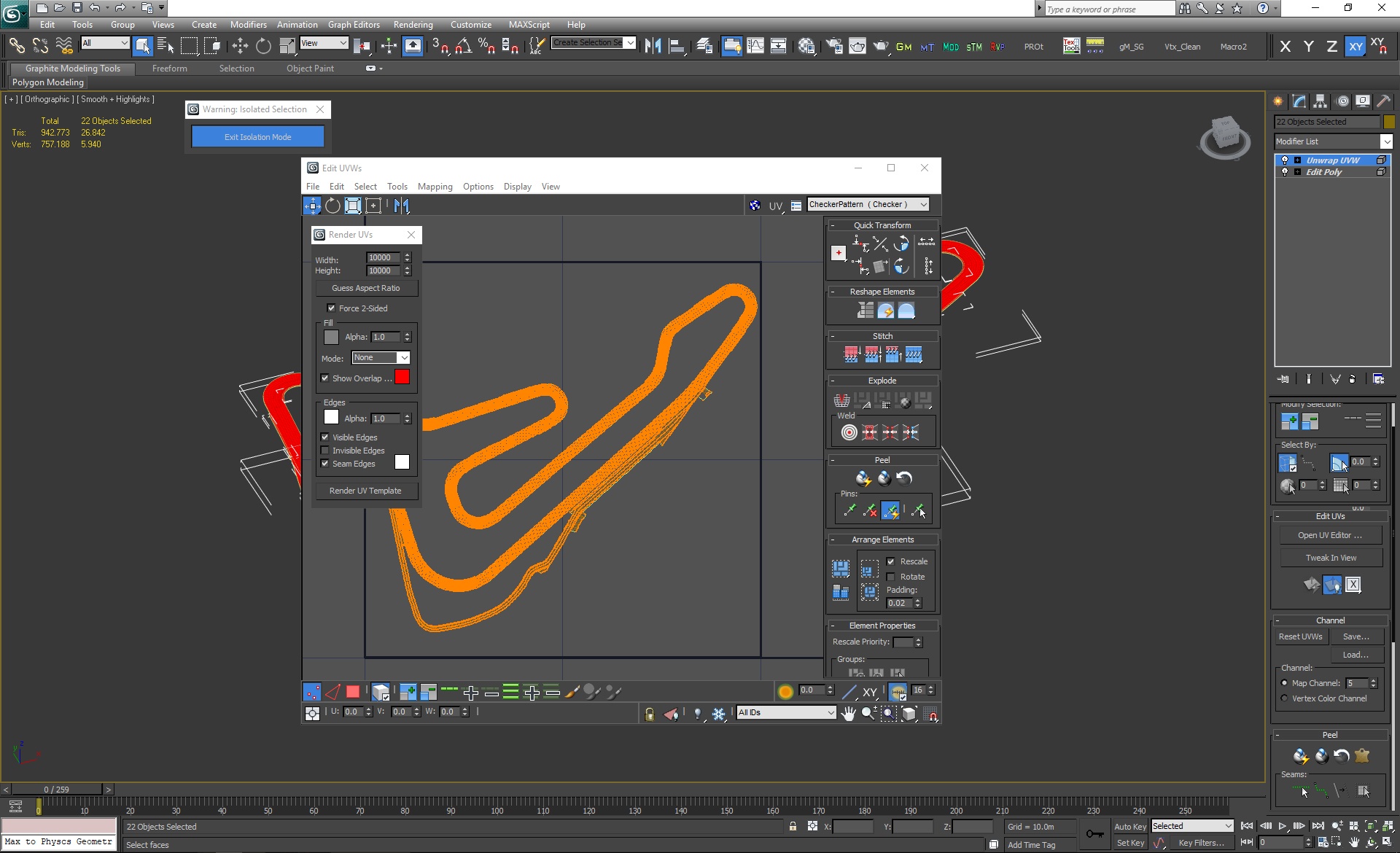Open the Rendering menu in main menu bar
Image resolution: width=1400 pixels, height=853 pixels.
pyautogui.click(x=413, y=25)
